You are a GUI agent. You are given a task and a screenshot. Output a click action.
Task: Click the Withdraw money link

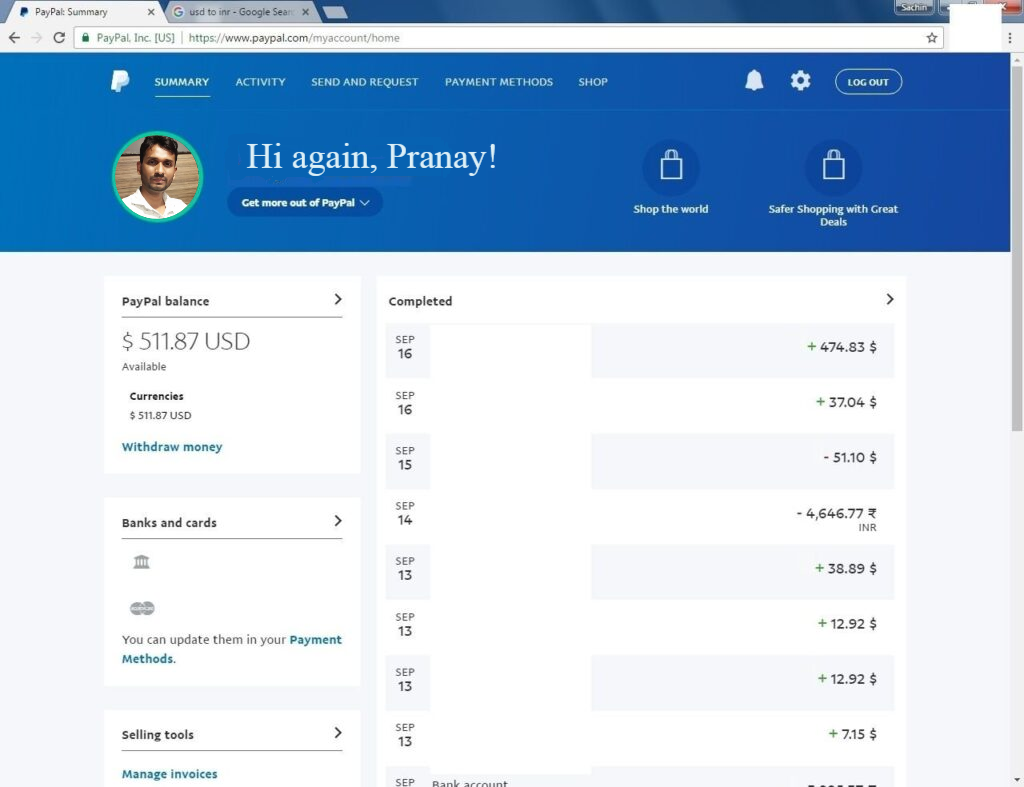(x=172, y=447)
